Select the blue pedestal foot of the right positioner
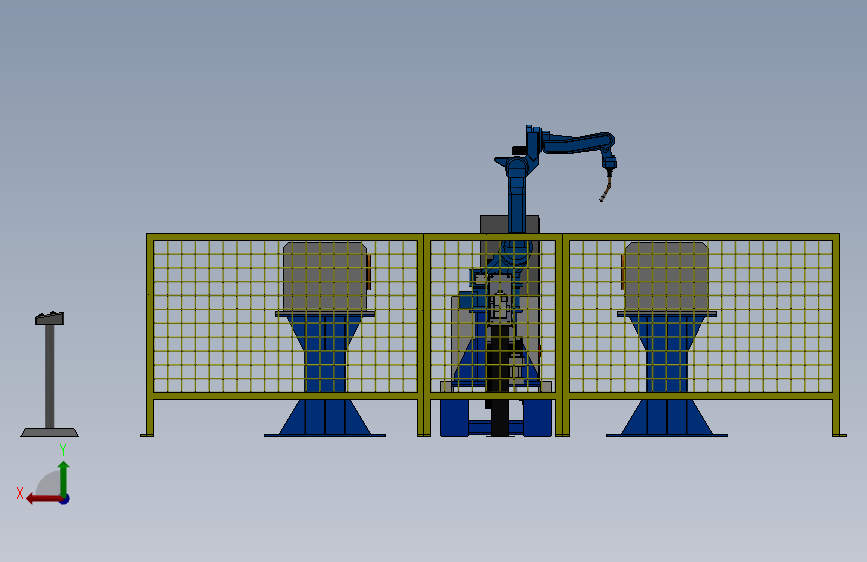Image resolution: width=867 pixels, height=562 pixels. [667, 418]
